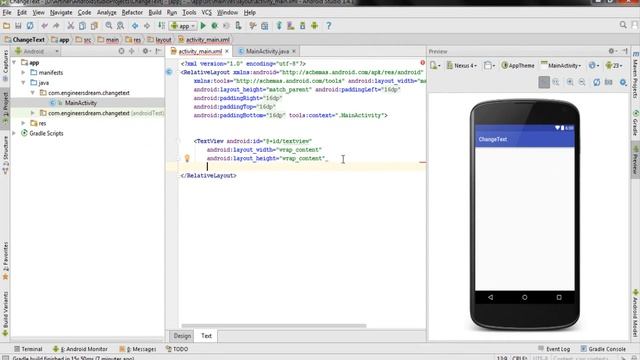Click horizontal scrollbar of editor
This screenshot has width=640, height=360.
(274, 326)
